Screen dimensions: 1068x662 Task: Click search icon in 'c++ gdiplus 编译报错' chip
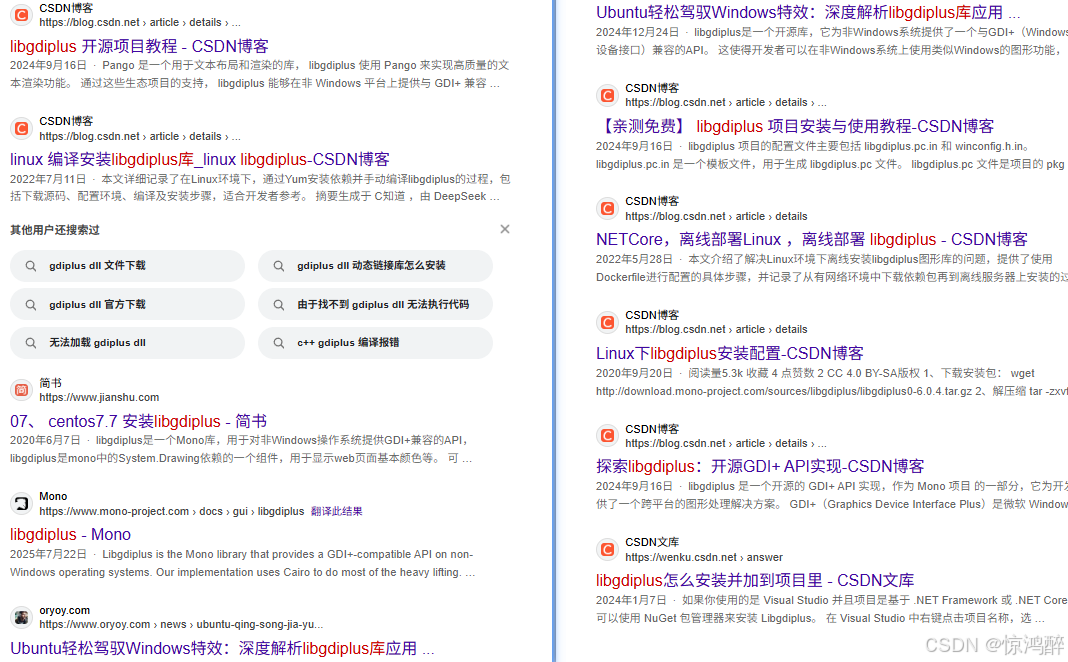click(279, 343)
